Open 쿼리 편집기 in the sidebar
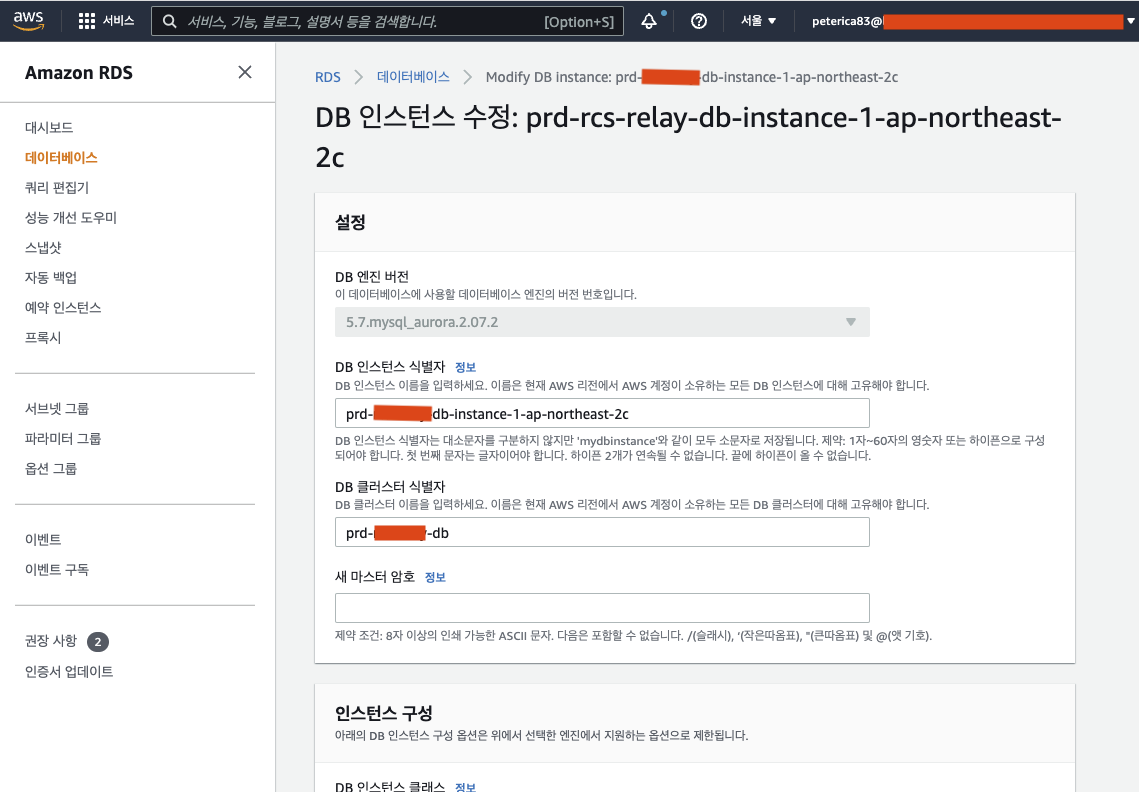1139x792 pixels. (57, 187)
